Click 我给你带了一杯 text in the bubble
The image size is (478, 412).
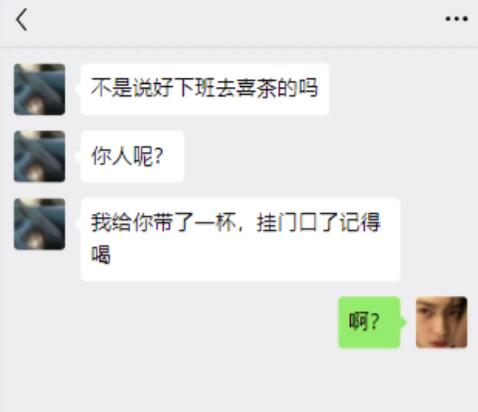point(163,222)
